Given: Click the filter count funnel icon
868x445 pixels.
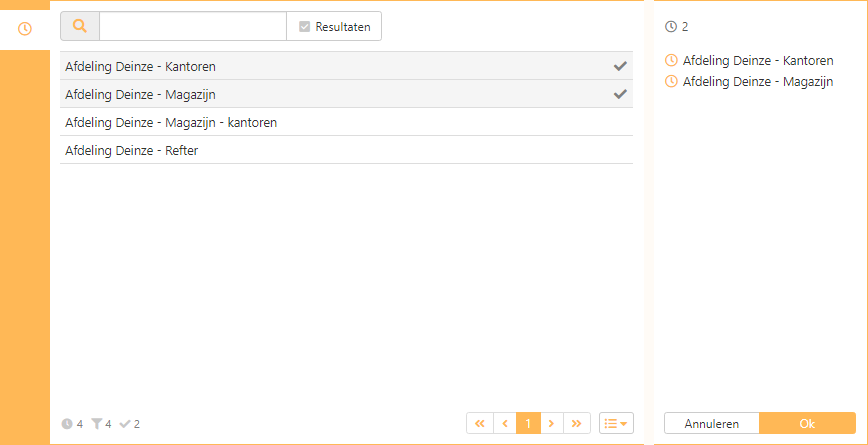Looking at the screenshot, I should tap(97, 424).
